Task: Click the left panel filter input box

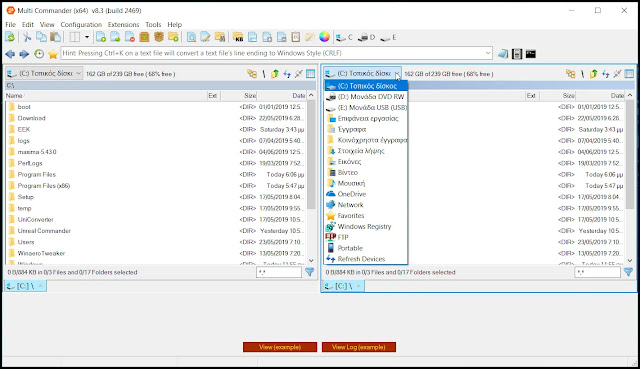Action: click(x=279, y=272)
